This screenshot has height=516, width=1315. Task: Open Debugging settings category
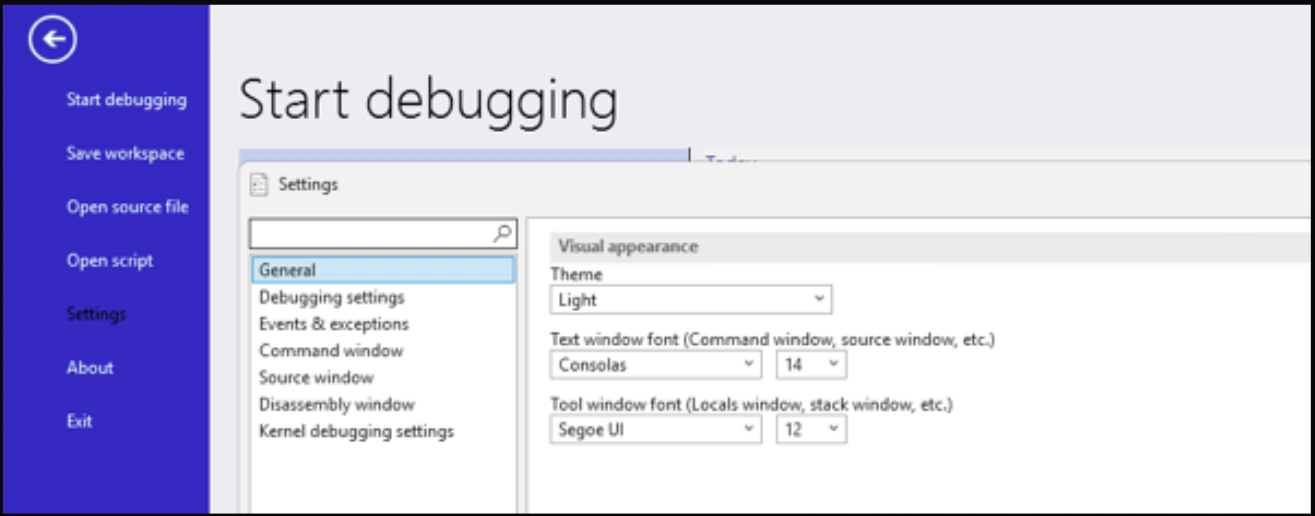click(332, 297)
